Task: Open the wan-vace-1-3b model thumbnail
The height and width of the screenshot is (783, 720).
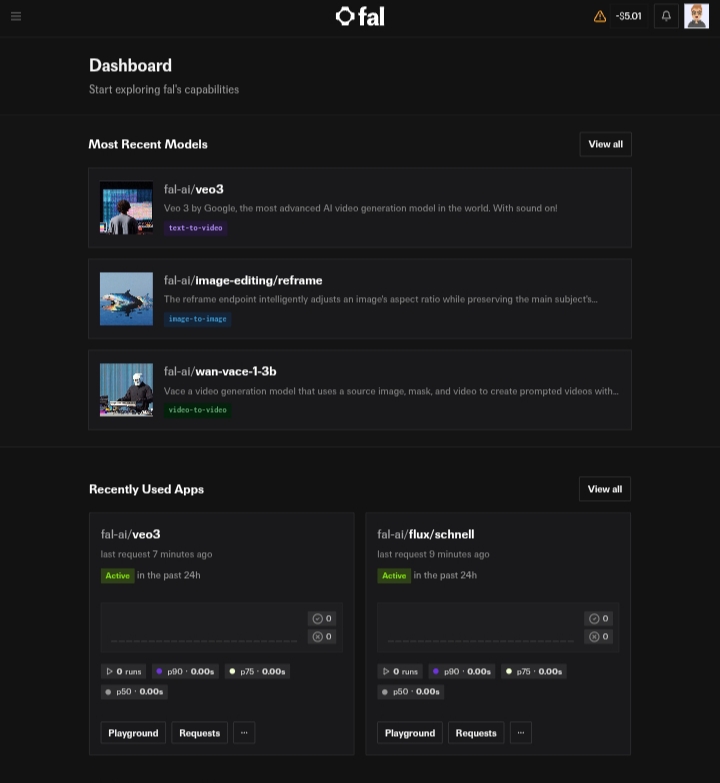Action: point(126,390)
